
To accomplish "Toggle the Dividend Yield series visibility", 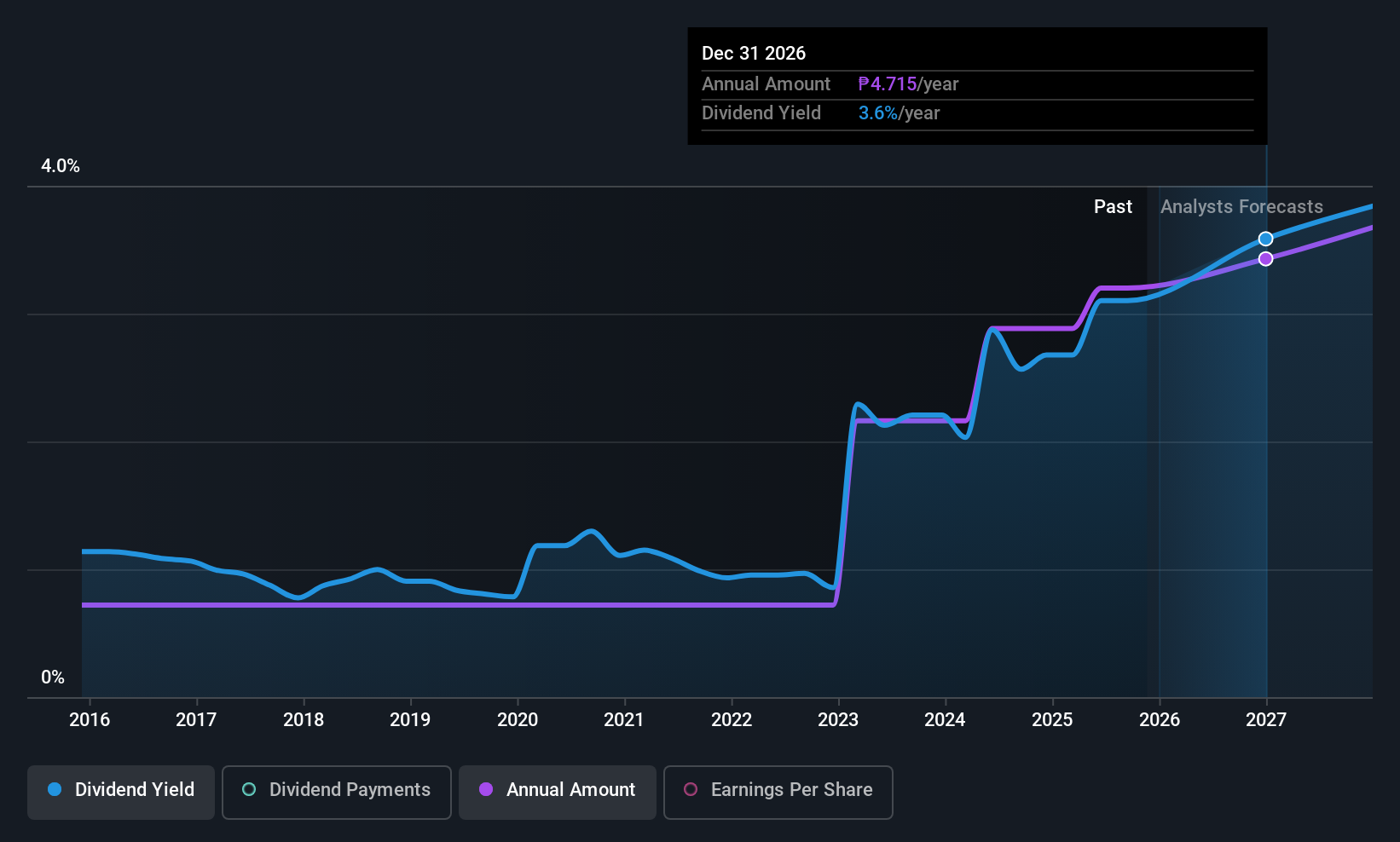I will (120, 791).
